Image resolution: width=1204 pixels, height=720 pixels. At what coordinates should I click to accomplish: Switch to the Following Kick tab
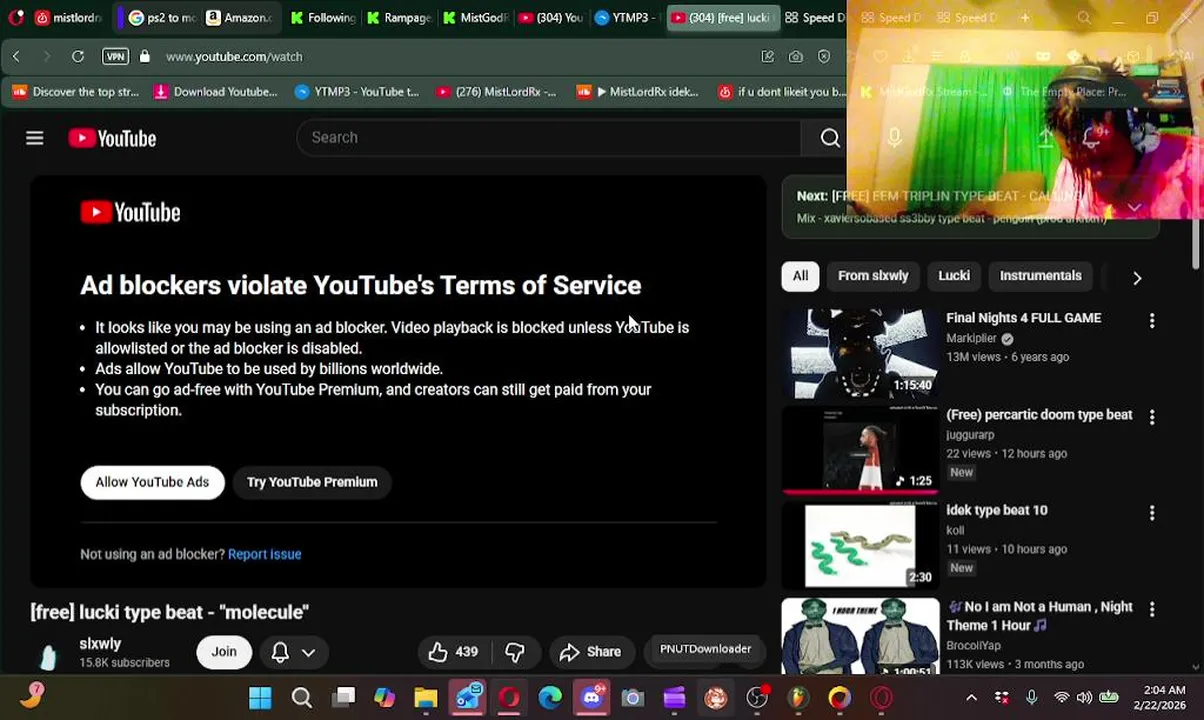tap(322, 17)
